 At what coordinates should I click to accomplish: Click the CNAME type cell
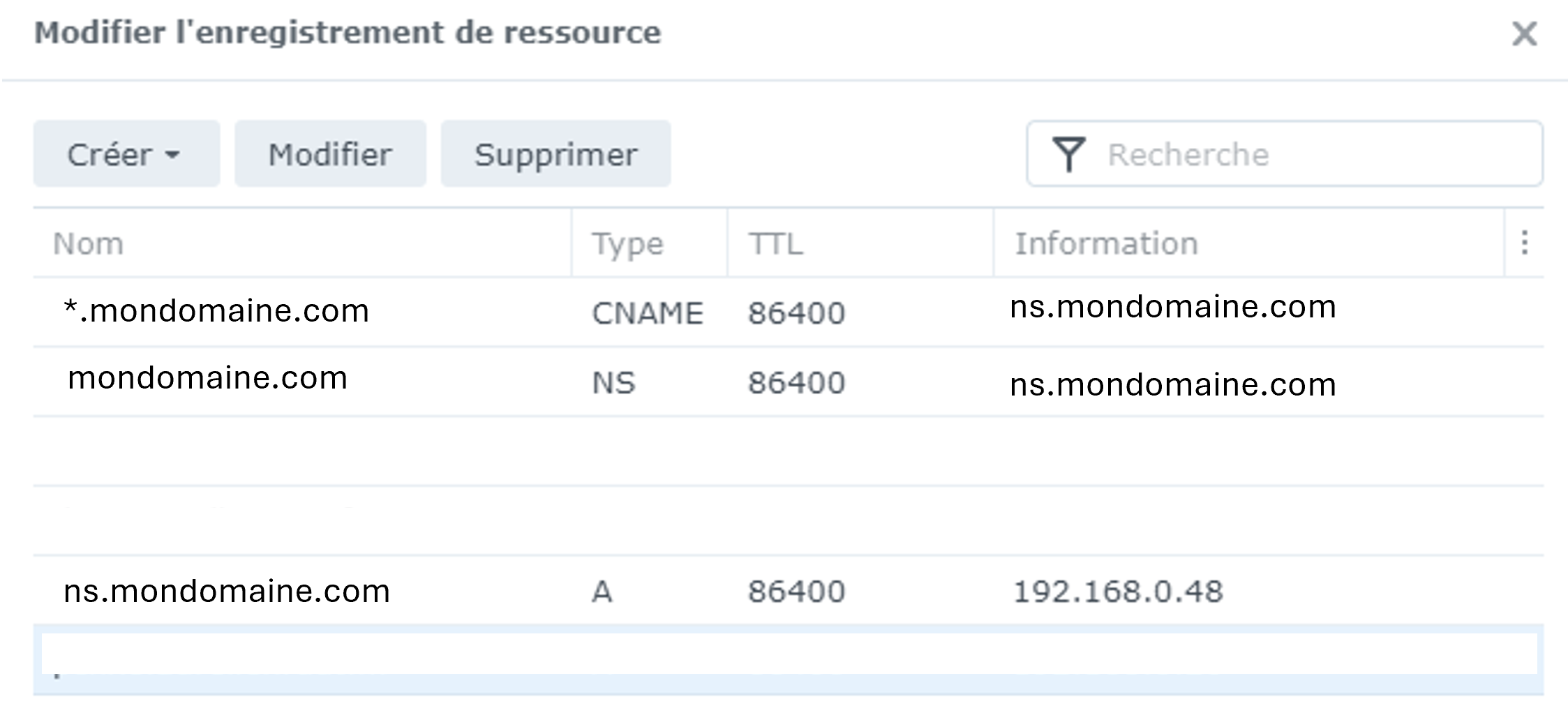tap(647, 313)
